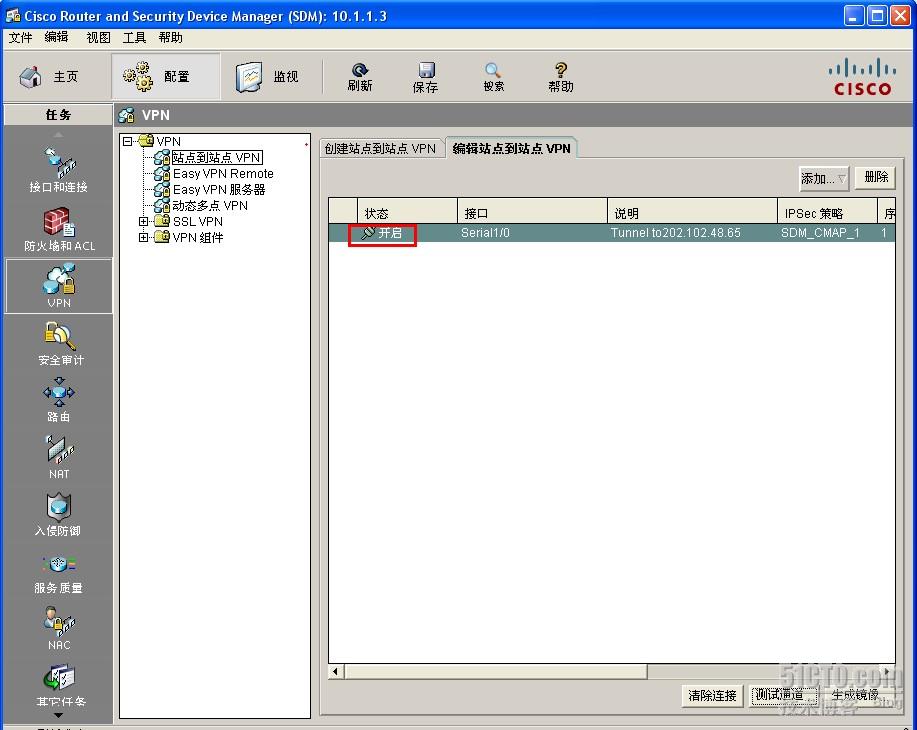Click the horizontal scrollbar thumb in table
Viewport: 917px width, 730px height.
(x=495, y=672)
